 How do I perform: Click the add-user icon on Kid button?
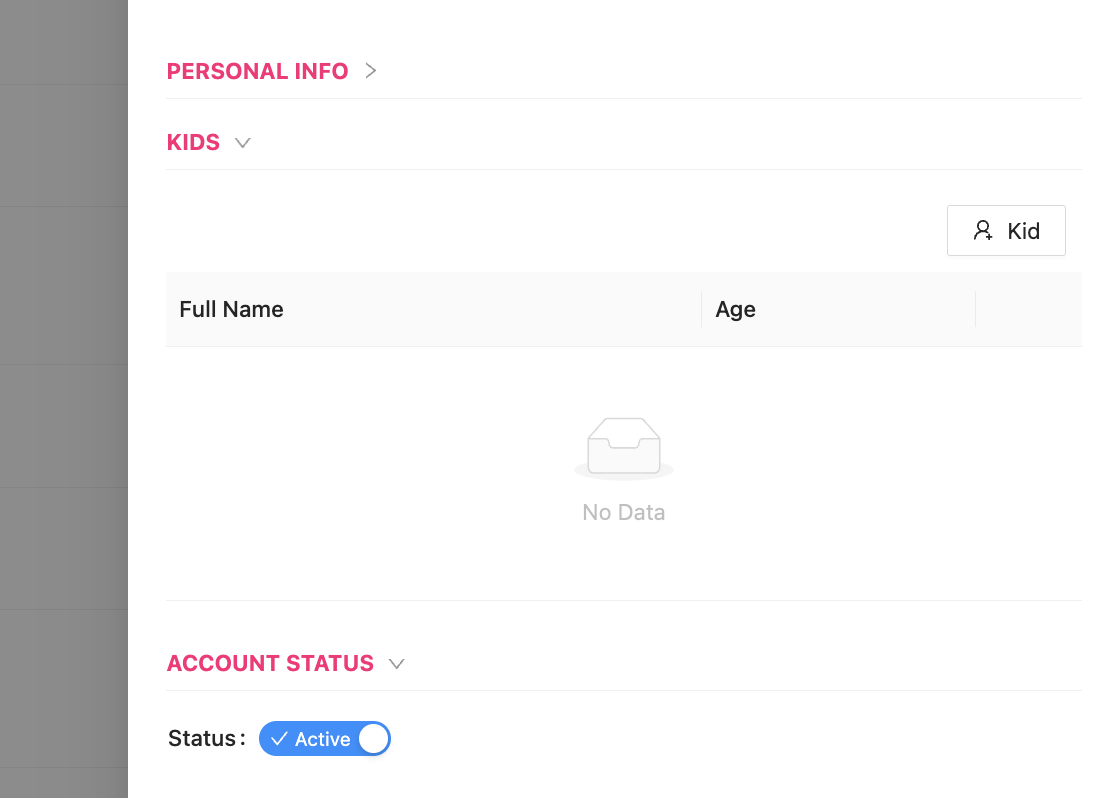pyautogui.click(x=983, y=231)
